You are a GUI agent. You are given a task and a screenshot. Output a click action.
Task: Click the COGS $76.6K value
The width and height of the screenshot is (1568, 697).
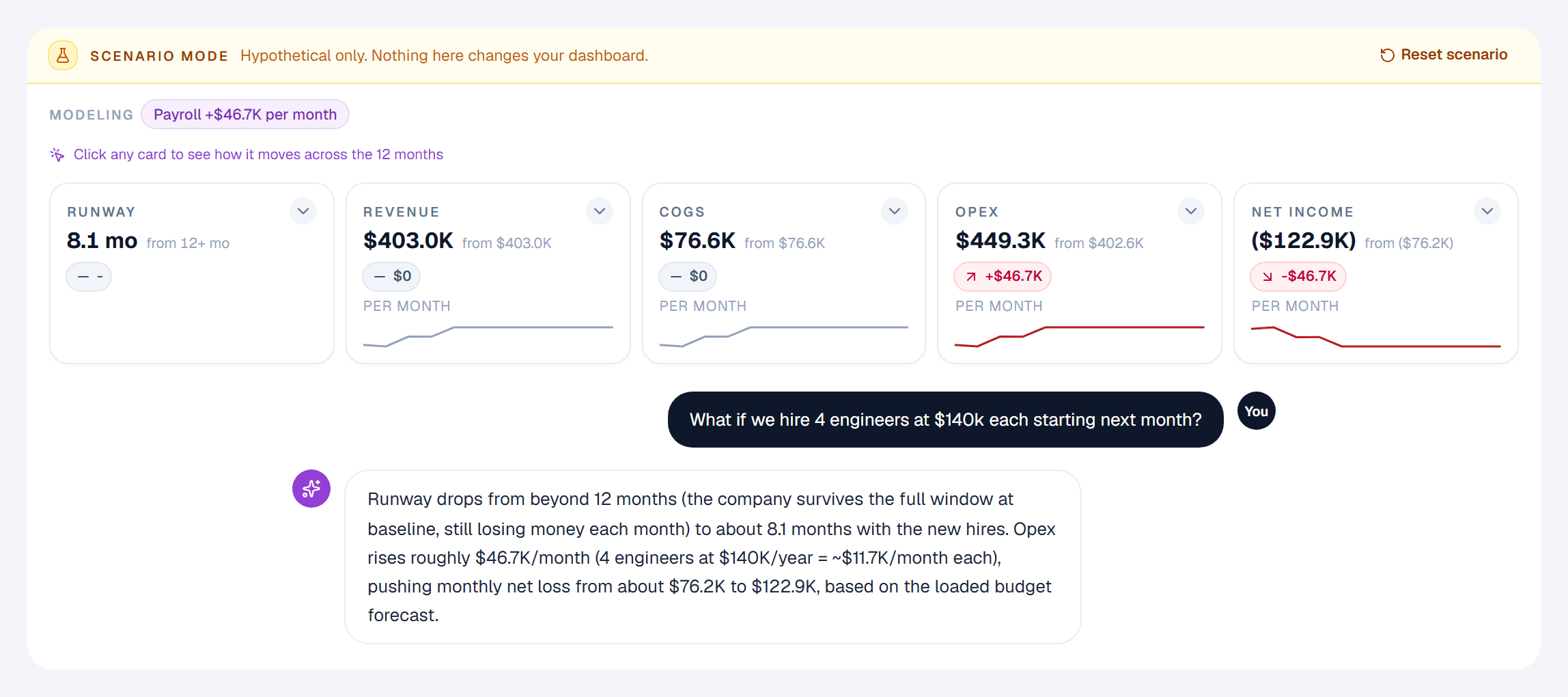click(x=697, y=241)
